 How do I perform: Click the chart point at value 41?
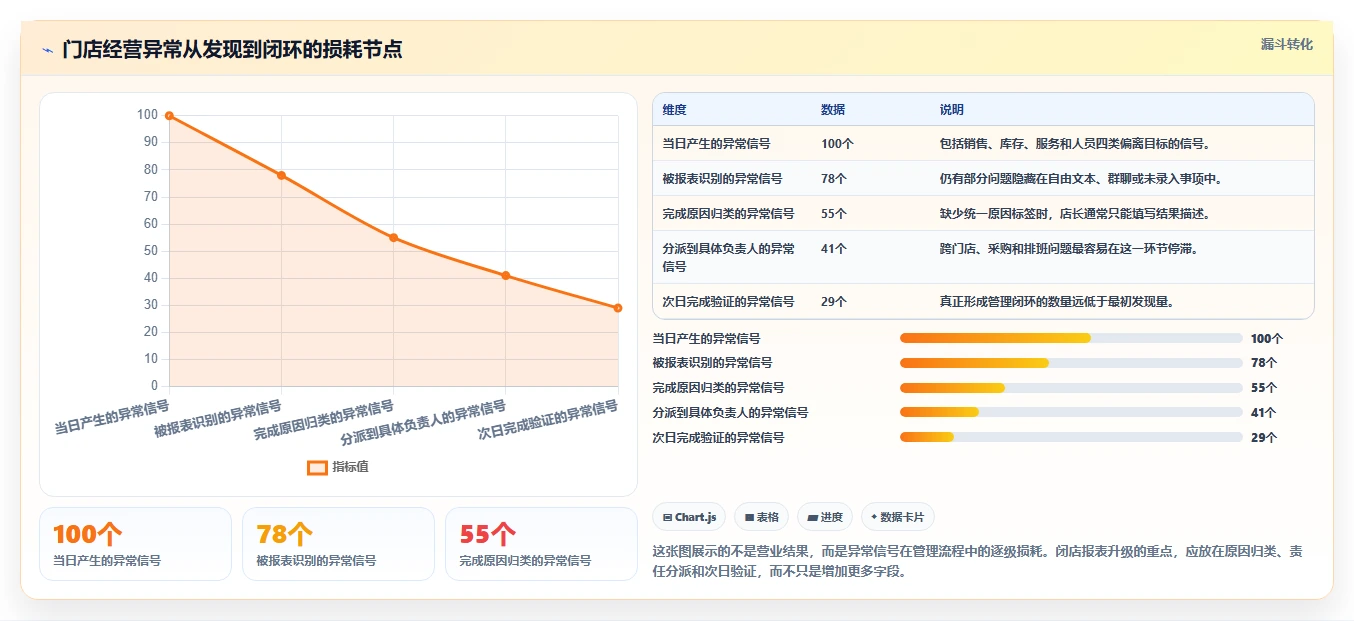[x=505, y=275]
